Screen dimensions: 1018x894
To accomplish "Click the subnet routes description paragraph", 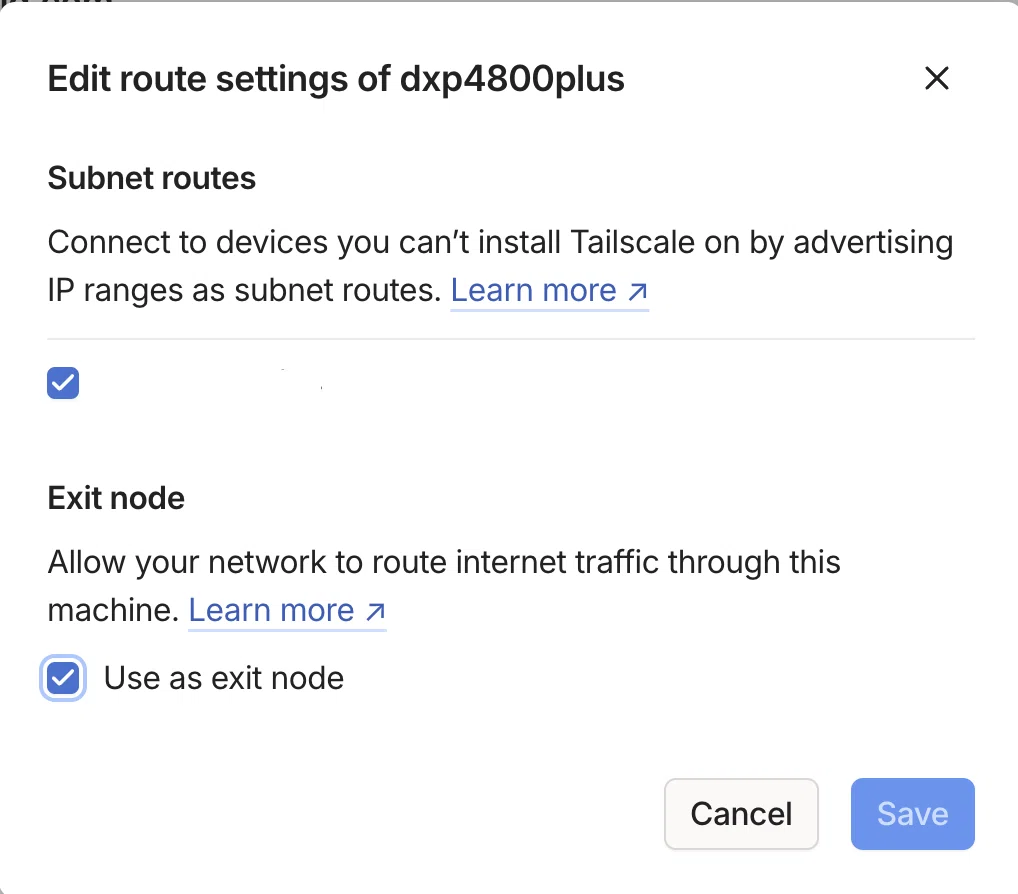I will point(501,266).
